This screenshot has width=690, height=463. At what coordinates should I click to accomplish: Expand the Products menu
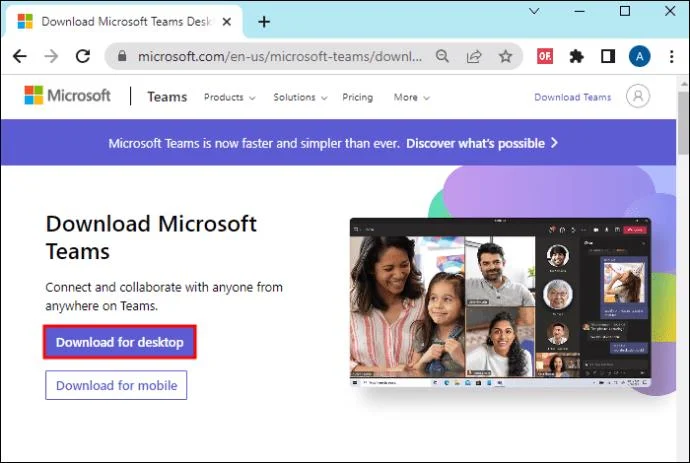(x=229, y=97)
